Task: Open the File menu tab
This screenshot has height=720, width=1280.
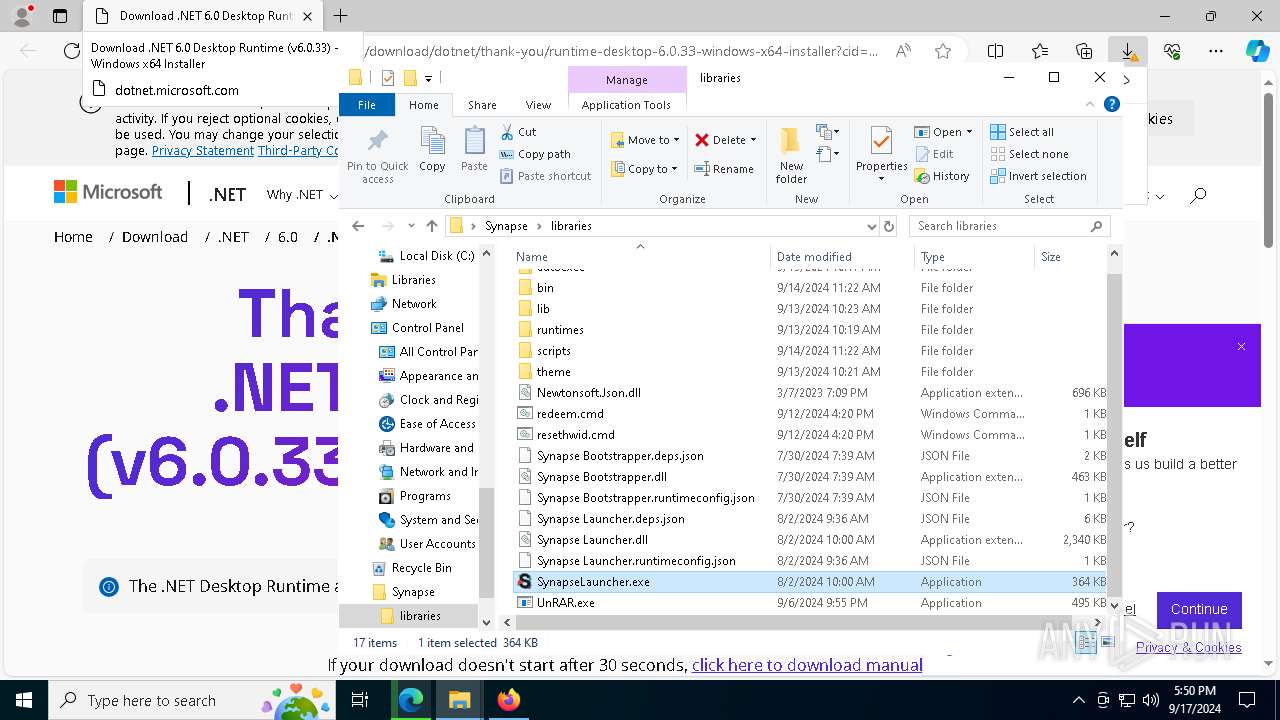Action: click(367, 105)
